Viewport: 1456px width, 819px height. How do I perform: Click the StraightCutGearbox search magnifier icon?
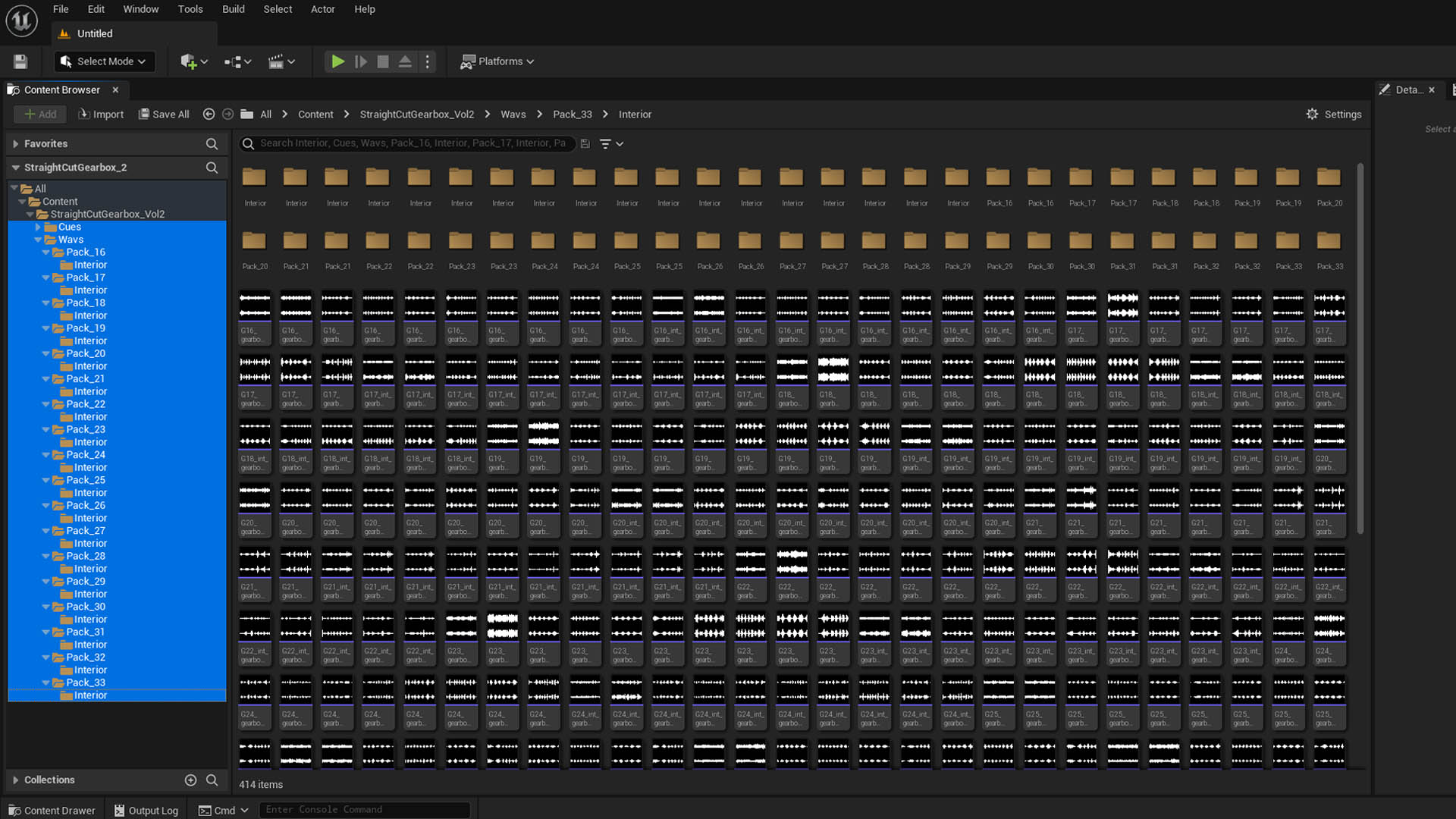click(x=212, y=168)
